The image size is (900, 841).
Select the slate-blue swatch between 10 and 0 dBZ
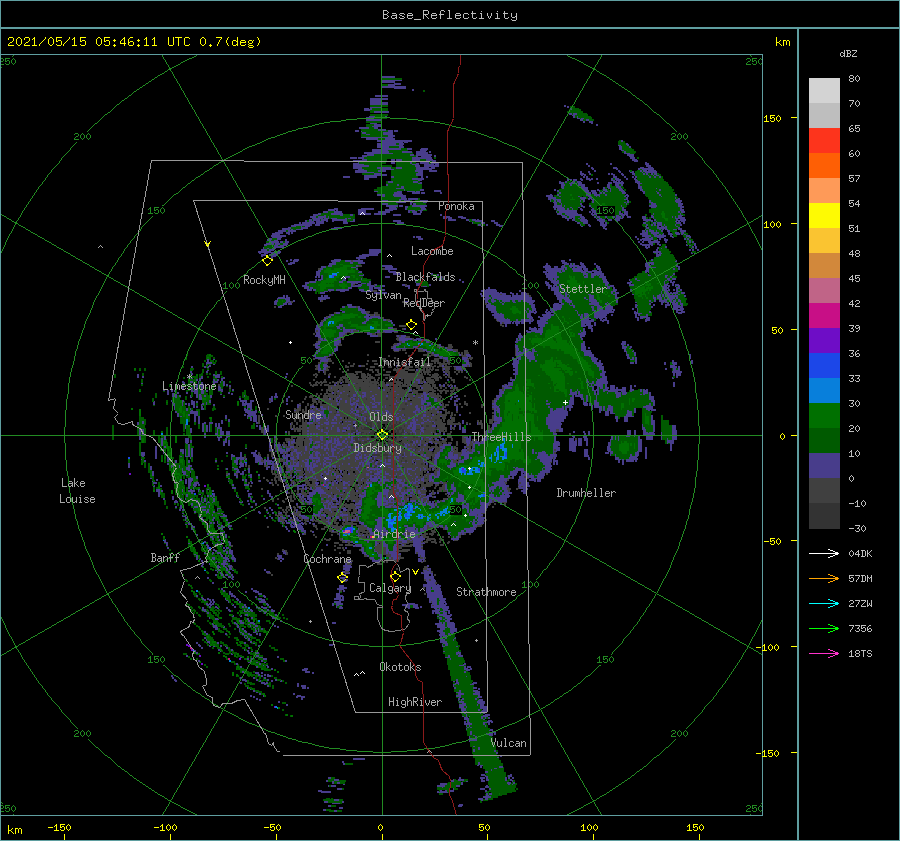[824, 466]
